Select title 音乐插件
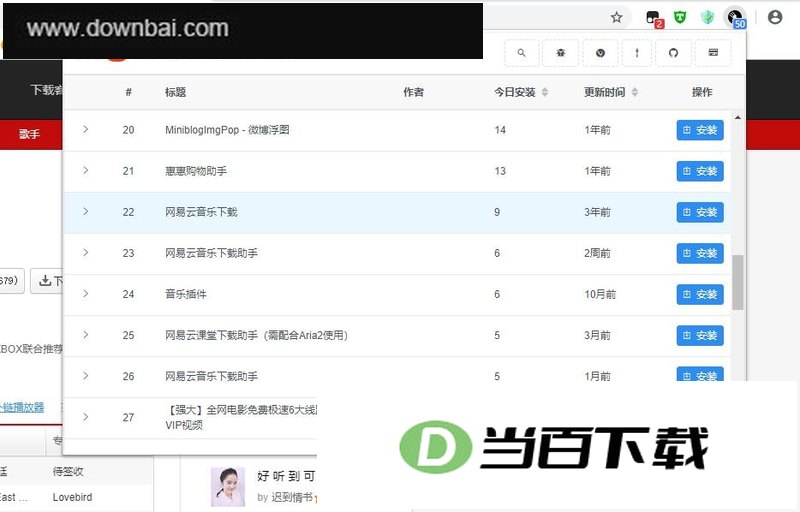Viewport: 800px width, 512px height. (186, 294)
